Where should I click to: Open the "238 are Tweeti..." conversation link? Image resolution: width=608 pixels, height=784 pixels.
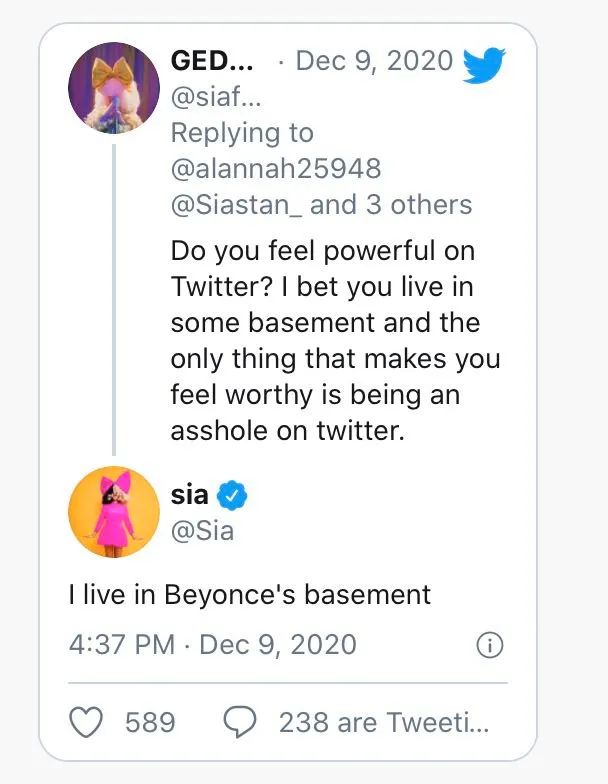click(x=384, y=722)
